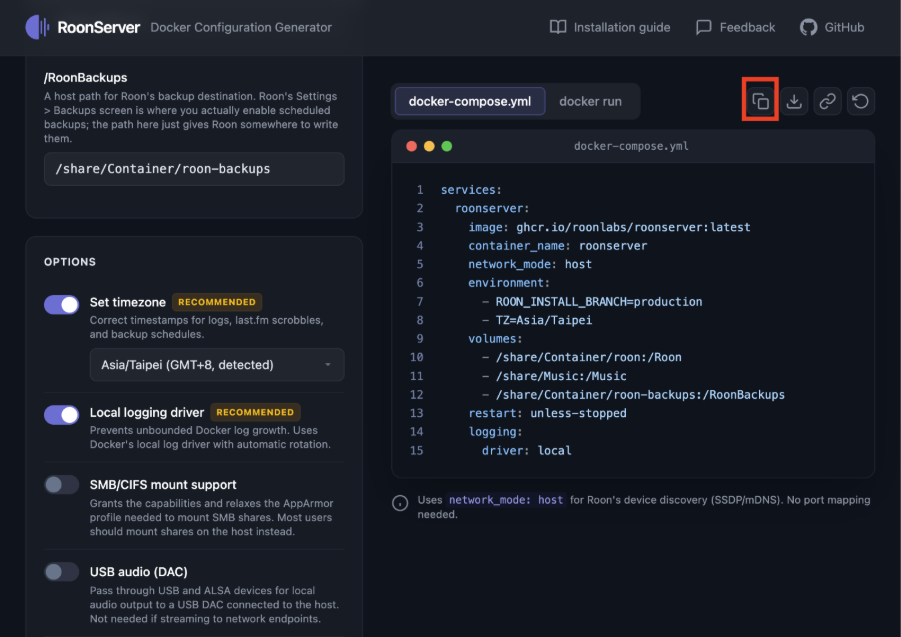Click red dot in code window header
Viewport: 901px width, 637px height.
pos(411,146)
